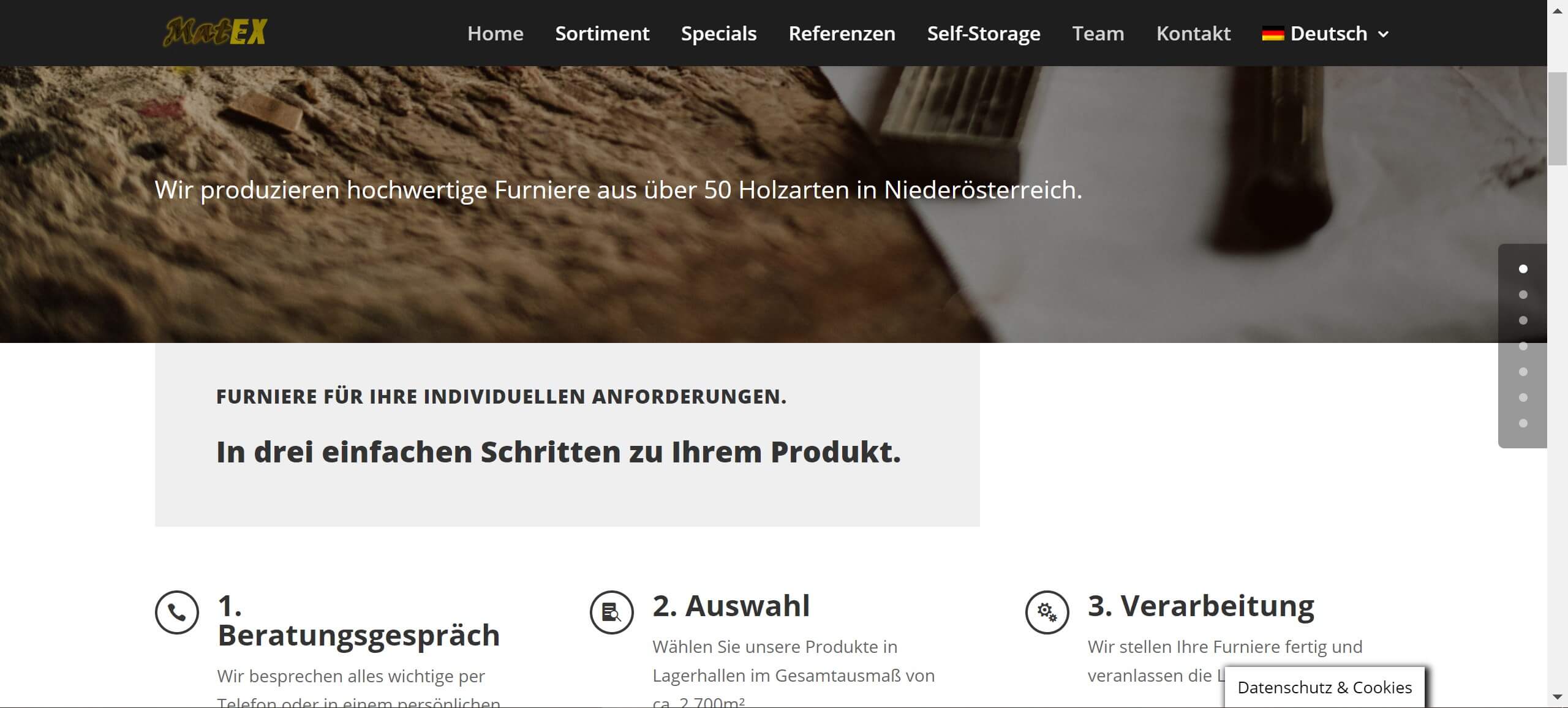Viewport: 1568px width, 708px height.
Task: Click the MatEX logo icon
Action: coord(213,32)
